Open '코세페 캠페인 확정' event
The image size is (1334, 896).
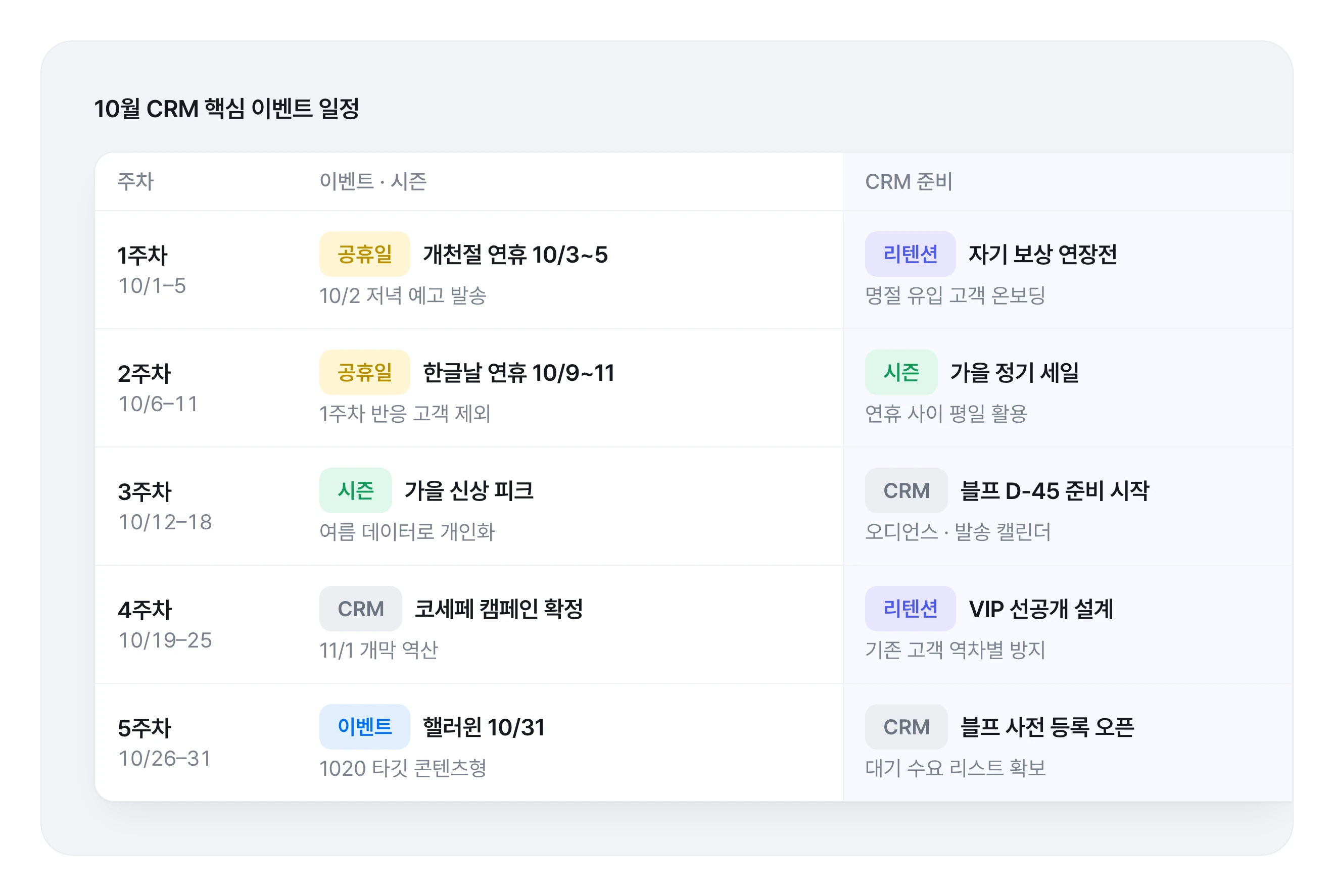(x=499, y=609)
